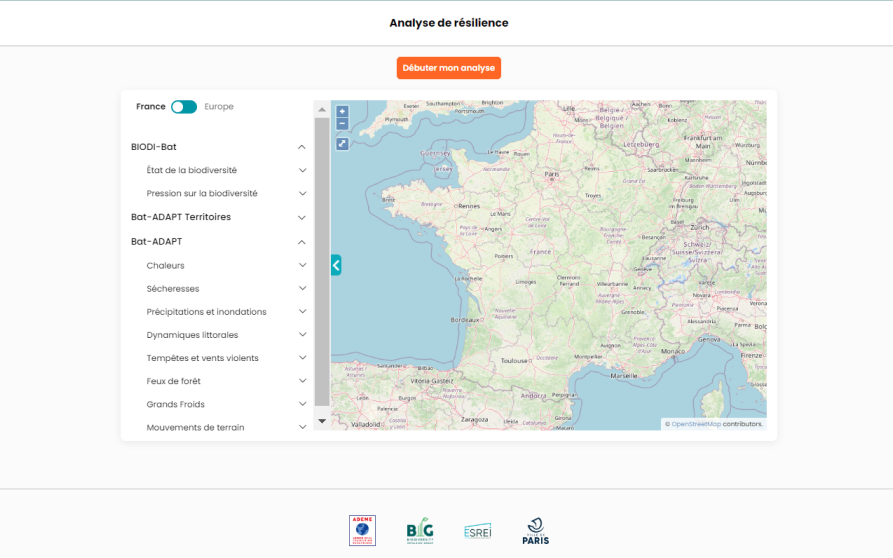Expand Mouvements de terrain chevron

(x=302, y=427)
